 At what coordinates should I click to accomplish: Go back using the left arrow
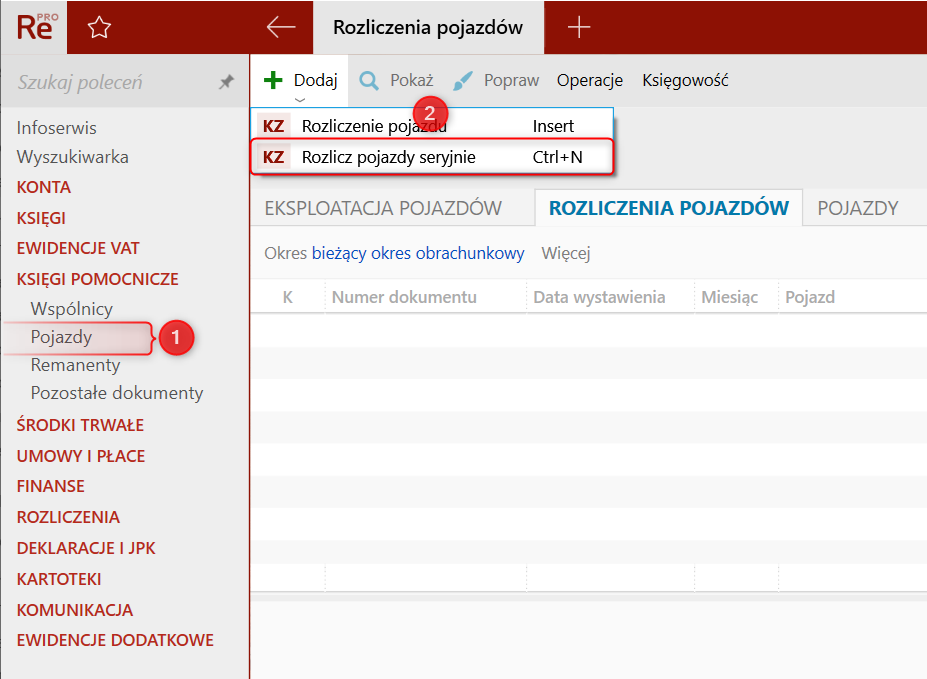(281, 27)
